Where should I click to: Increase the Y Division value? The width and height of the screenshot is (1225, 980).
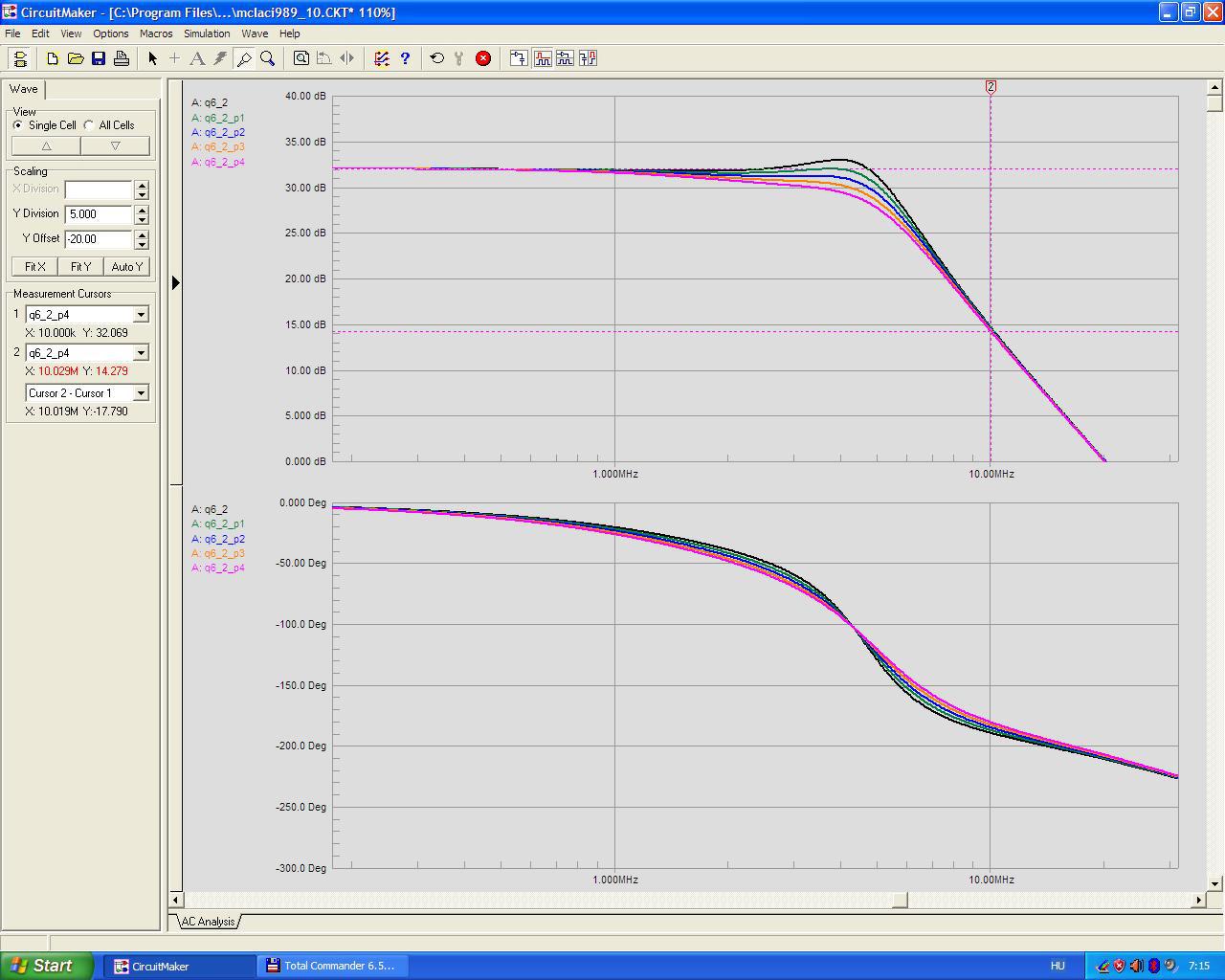pos(142,210)
